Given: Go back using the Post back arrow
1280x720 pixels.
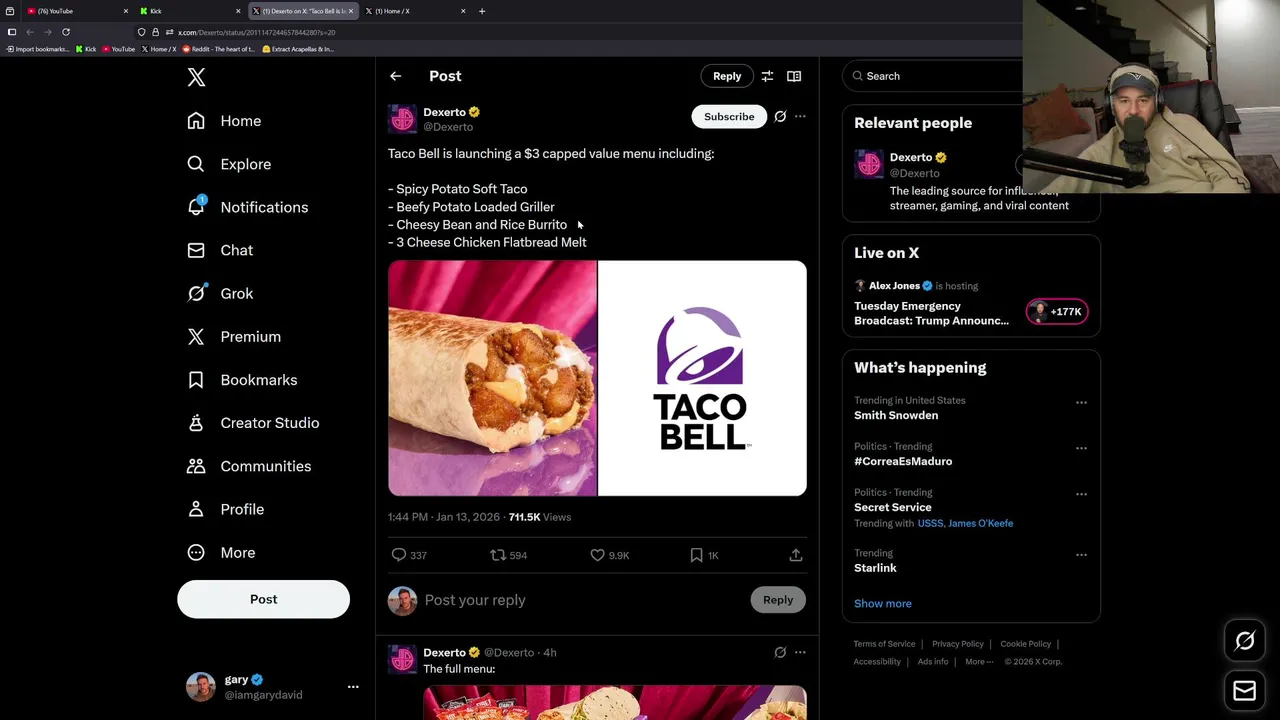Looking at the screenshot, I should coord(395,76).
